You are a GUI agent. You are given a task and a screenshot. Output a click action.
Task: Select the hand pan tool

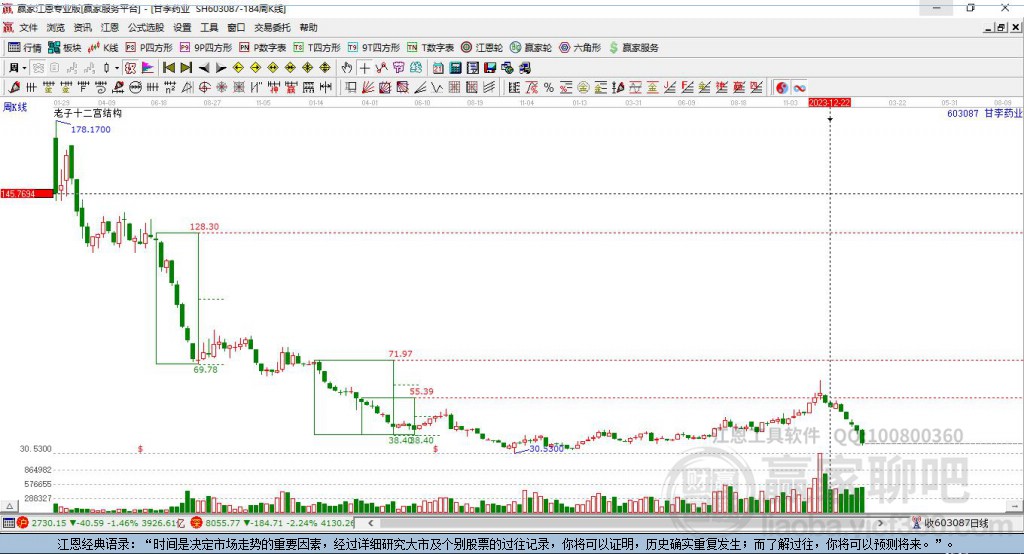click(x=347, y=68)
